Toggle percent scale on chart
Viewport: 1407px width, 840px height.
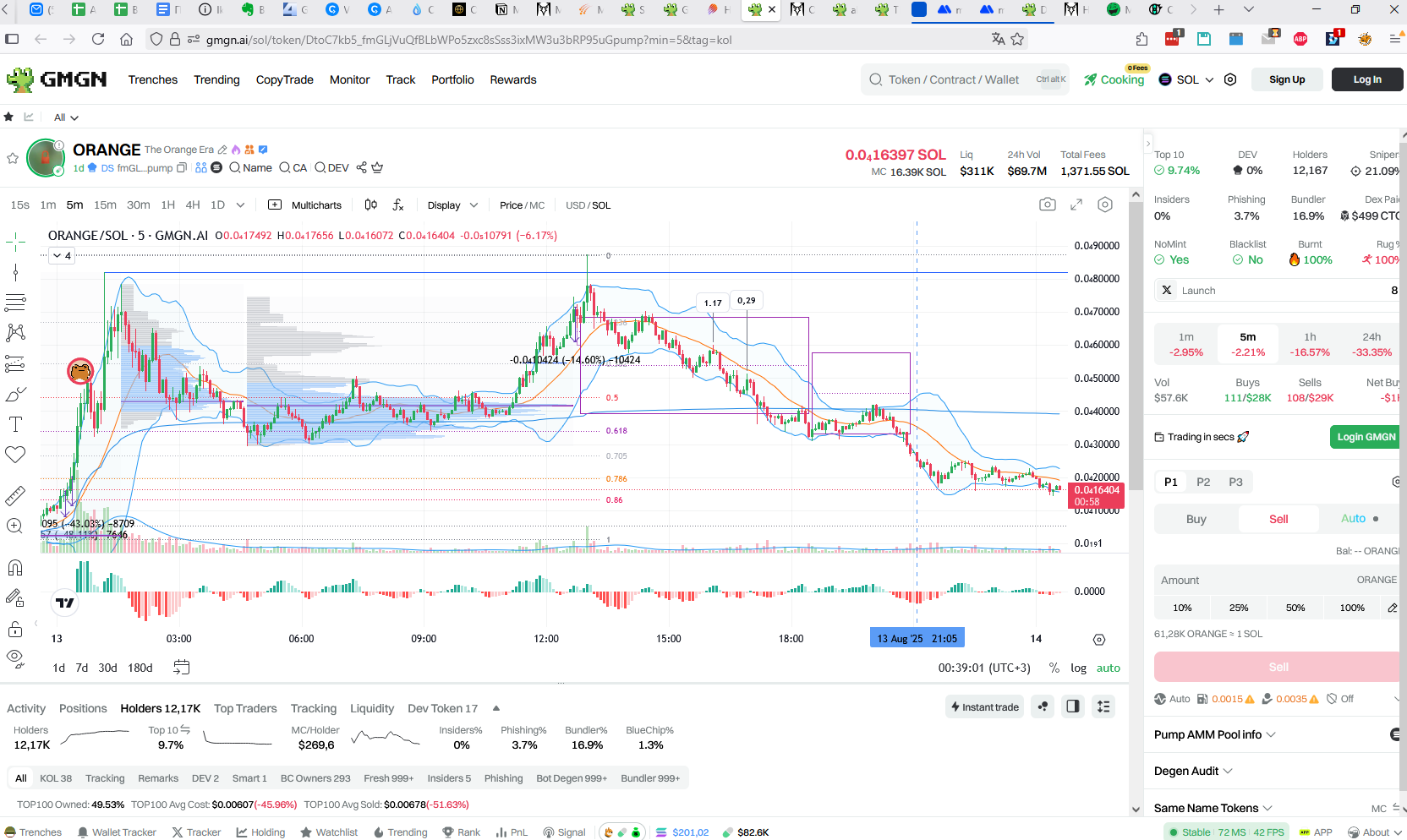click(1054, 668)
